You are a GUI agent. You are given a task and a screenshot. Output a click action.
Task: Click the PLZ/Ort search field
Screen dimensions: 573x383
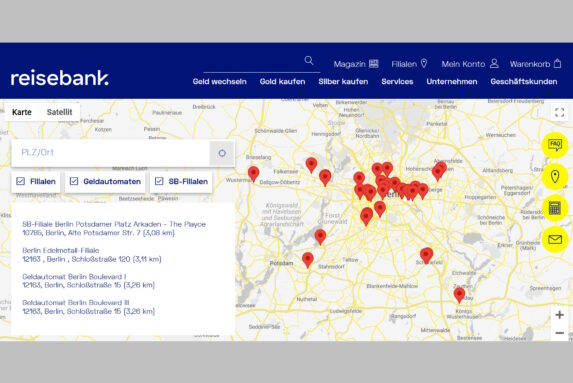[x=110, y=153]
